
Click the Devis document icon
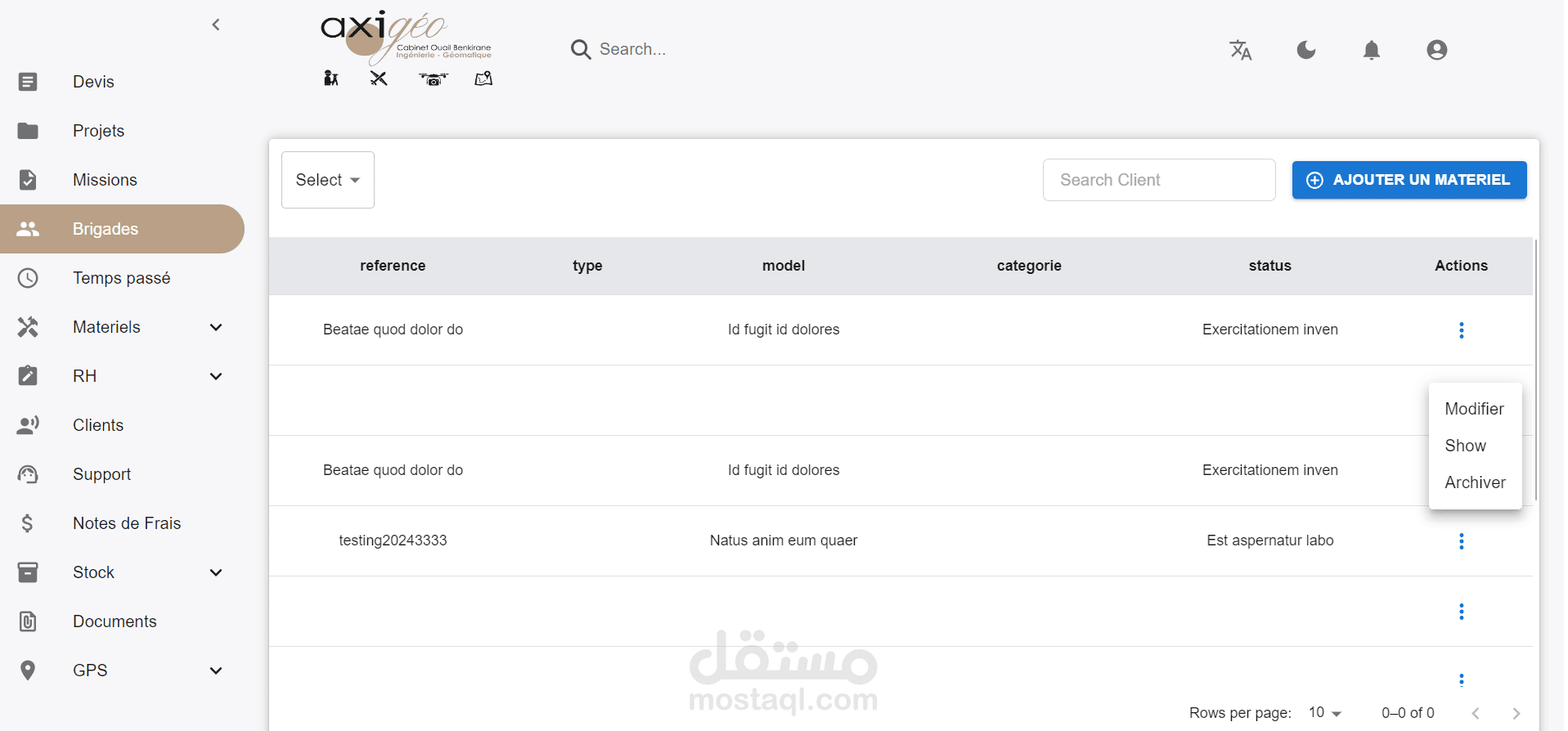click(28, 82)
